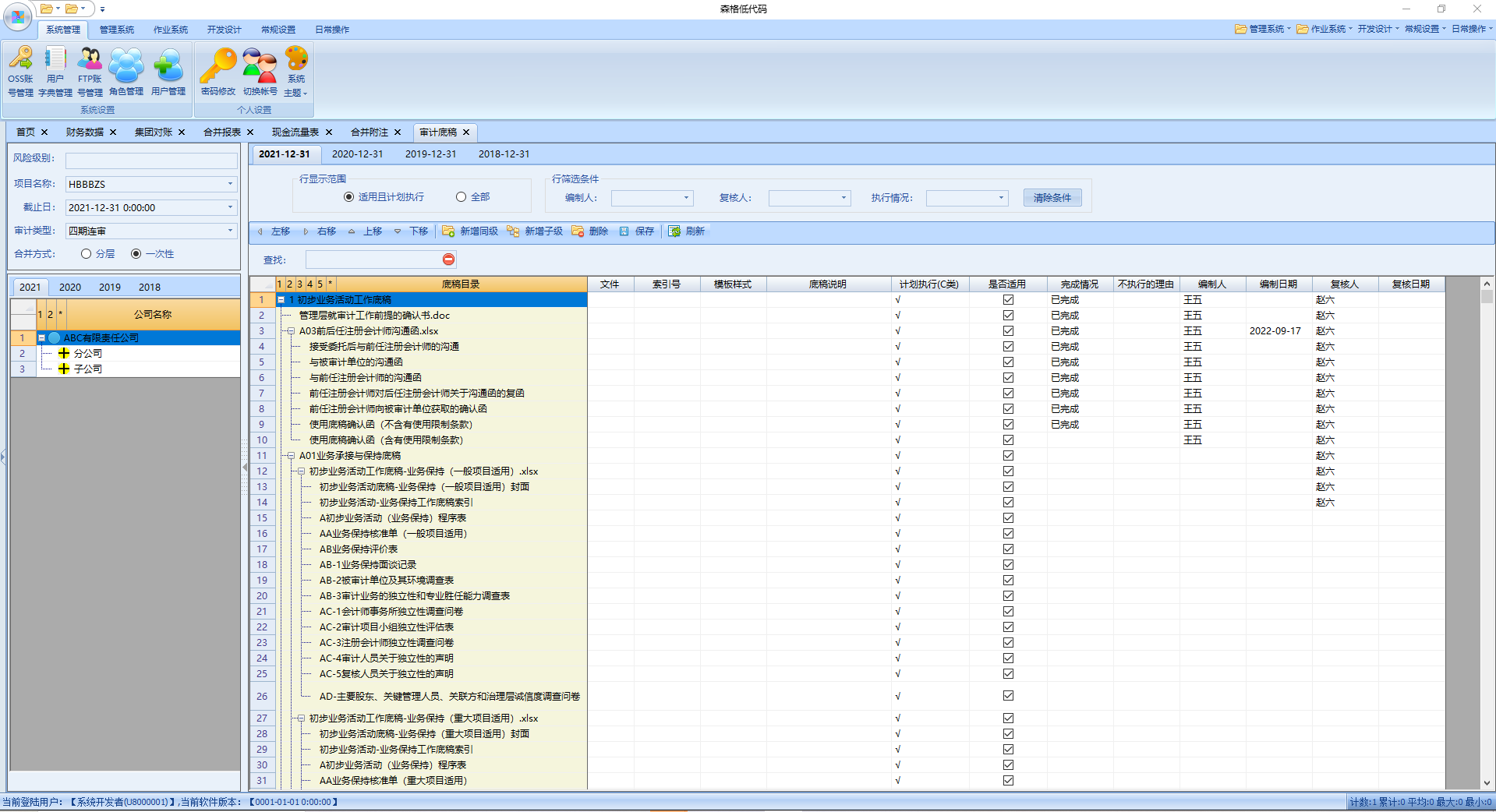Open 用户字典管理 icon
1496x812 pixels.
[x=55, y=71]
